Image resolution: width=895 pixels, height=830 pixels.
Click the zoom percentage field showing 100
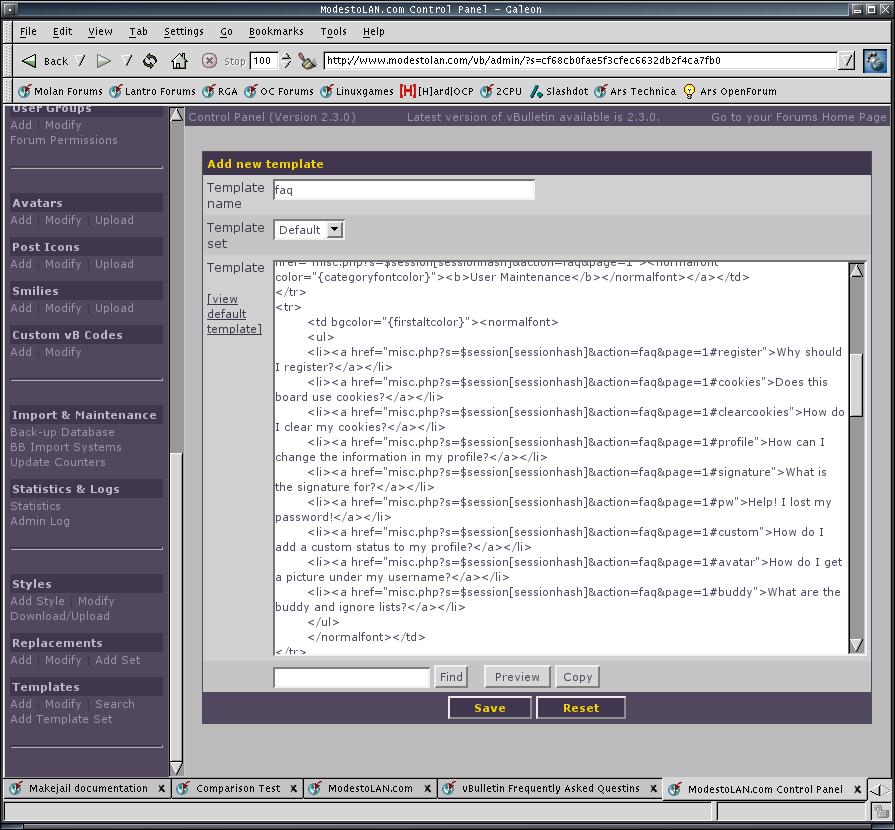[264, 61]
